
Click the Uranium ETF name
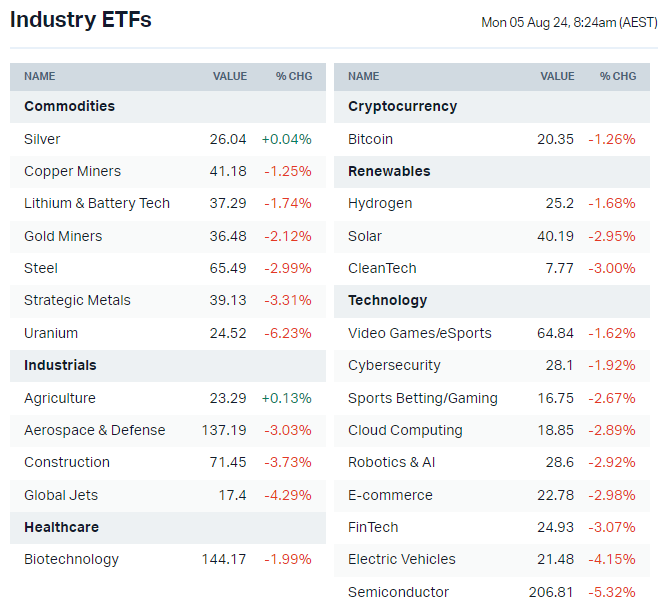51,333
